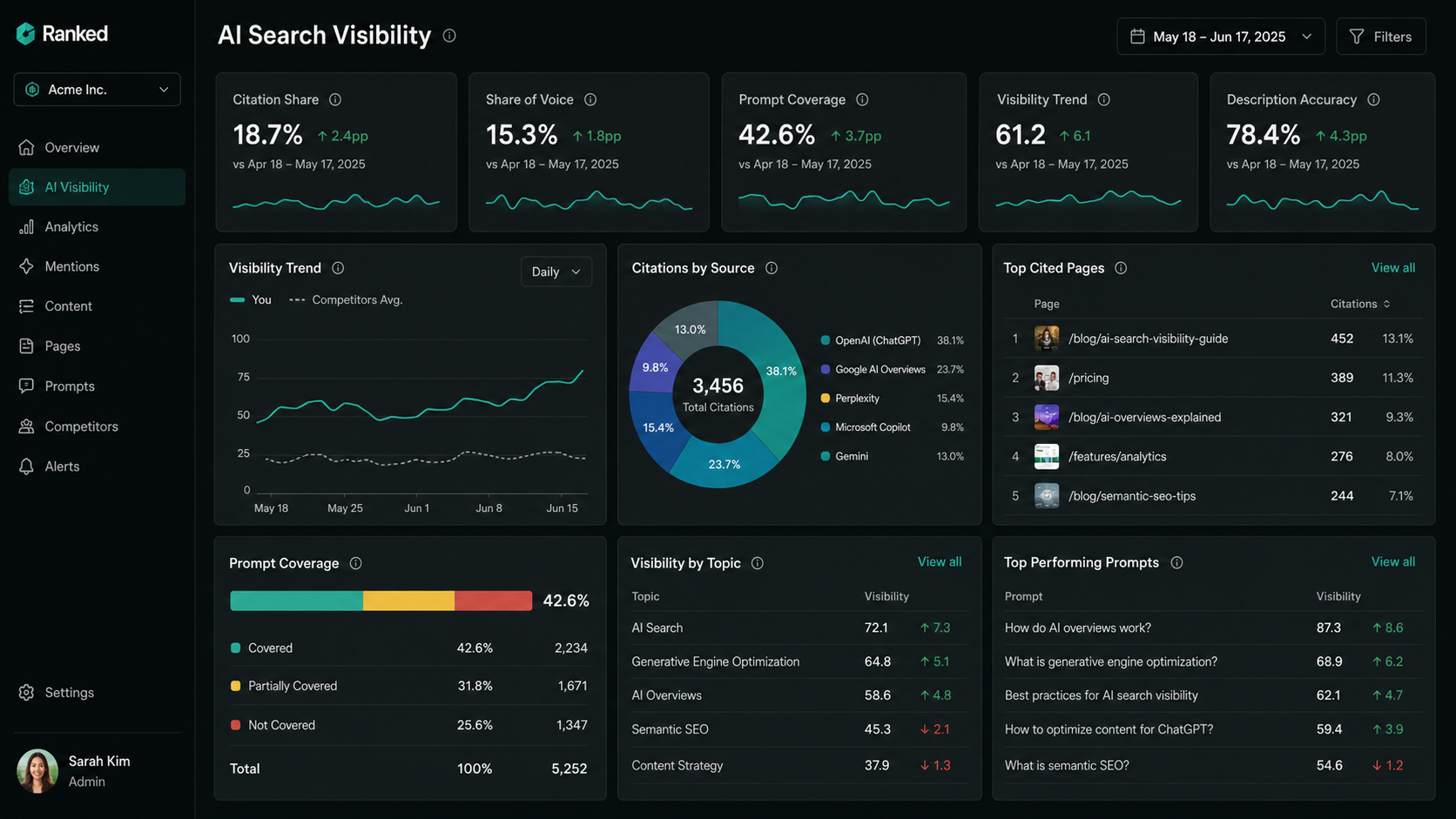Open Settings from the sidebar

coord(97,693)
